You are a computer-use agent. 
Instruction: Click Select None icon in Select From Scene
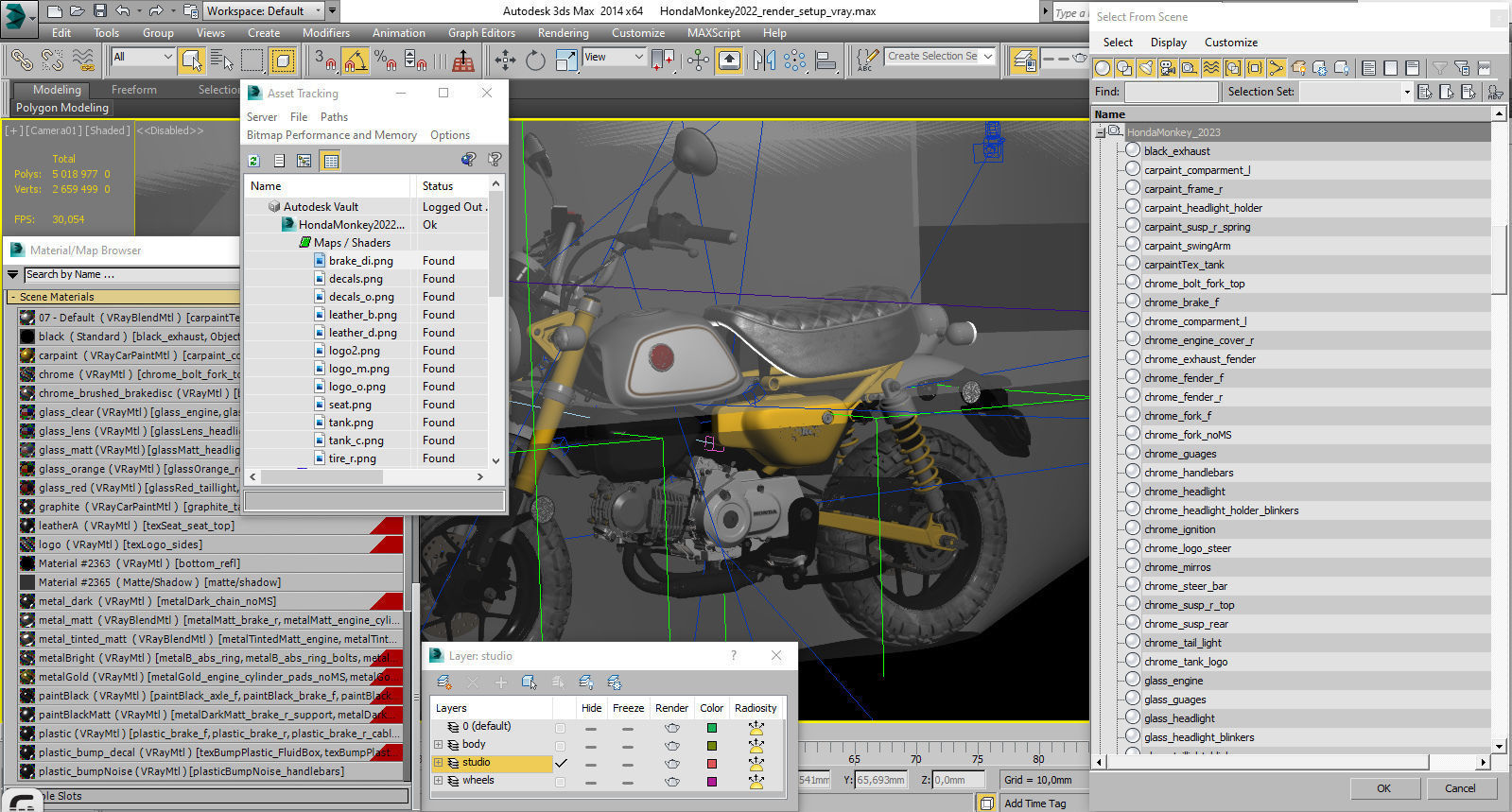pyautogui.click(x=1390, y=68)
